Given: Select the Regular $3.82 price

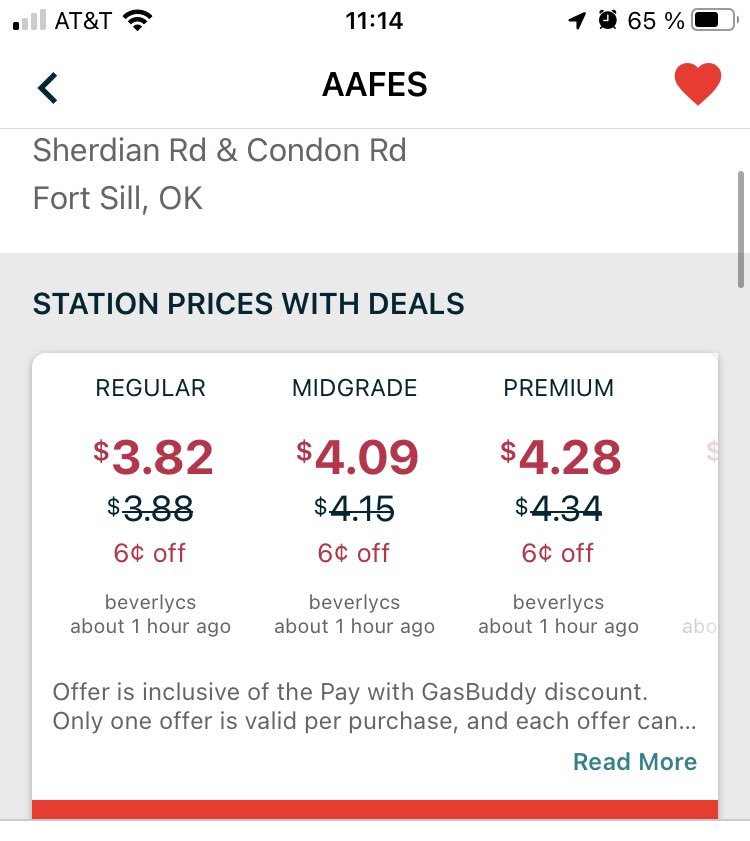Looking at the screenshot, I should click(153, 457).
